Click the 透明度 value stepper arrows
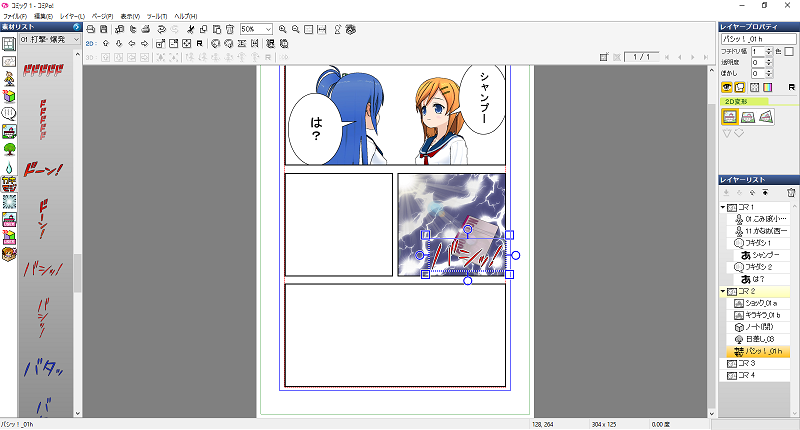 pos(769,62)
